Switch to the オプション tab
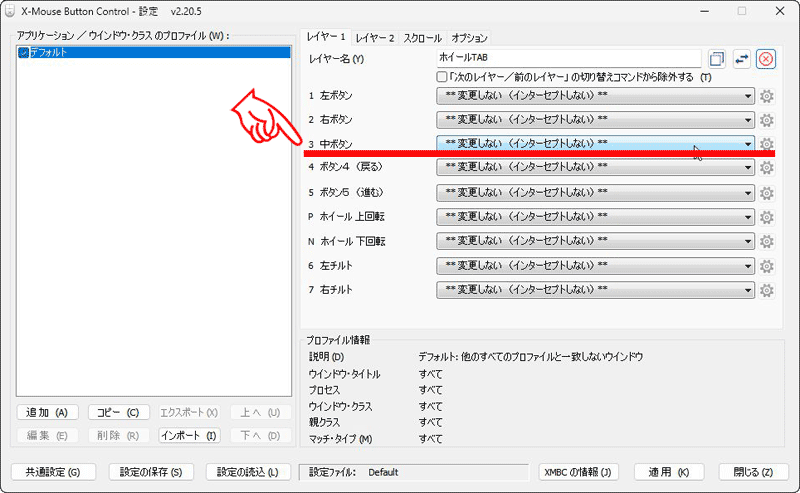The height and width of the screenshot is (493, 800). (x=469, y=38)
